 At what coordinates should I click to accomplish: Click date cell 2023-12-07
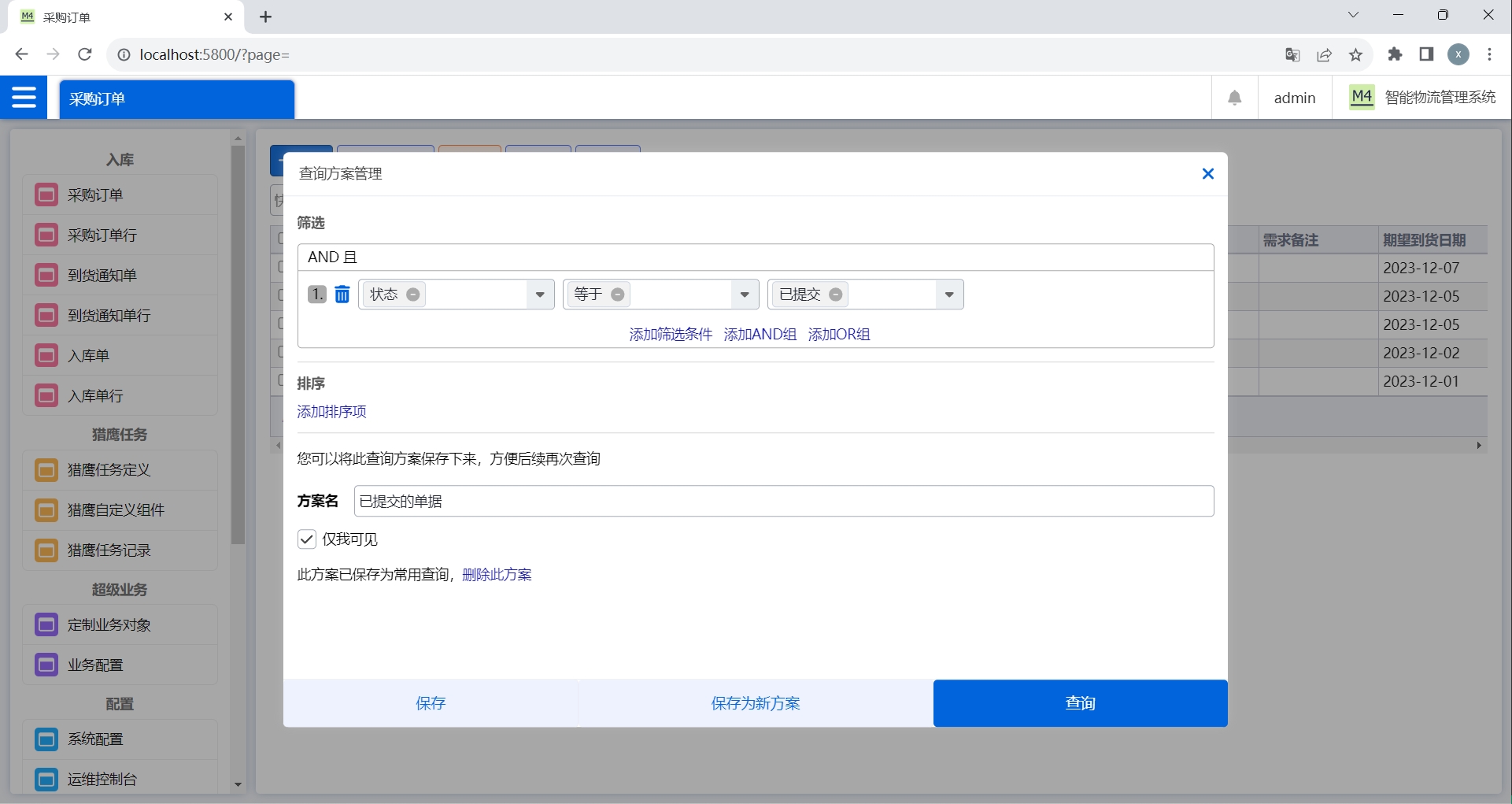(x=1433, y=269)
